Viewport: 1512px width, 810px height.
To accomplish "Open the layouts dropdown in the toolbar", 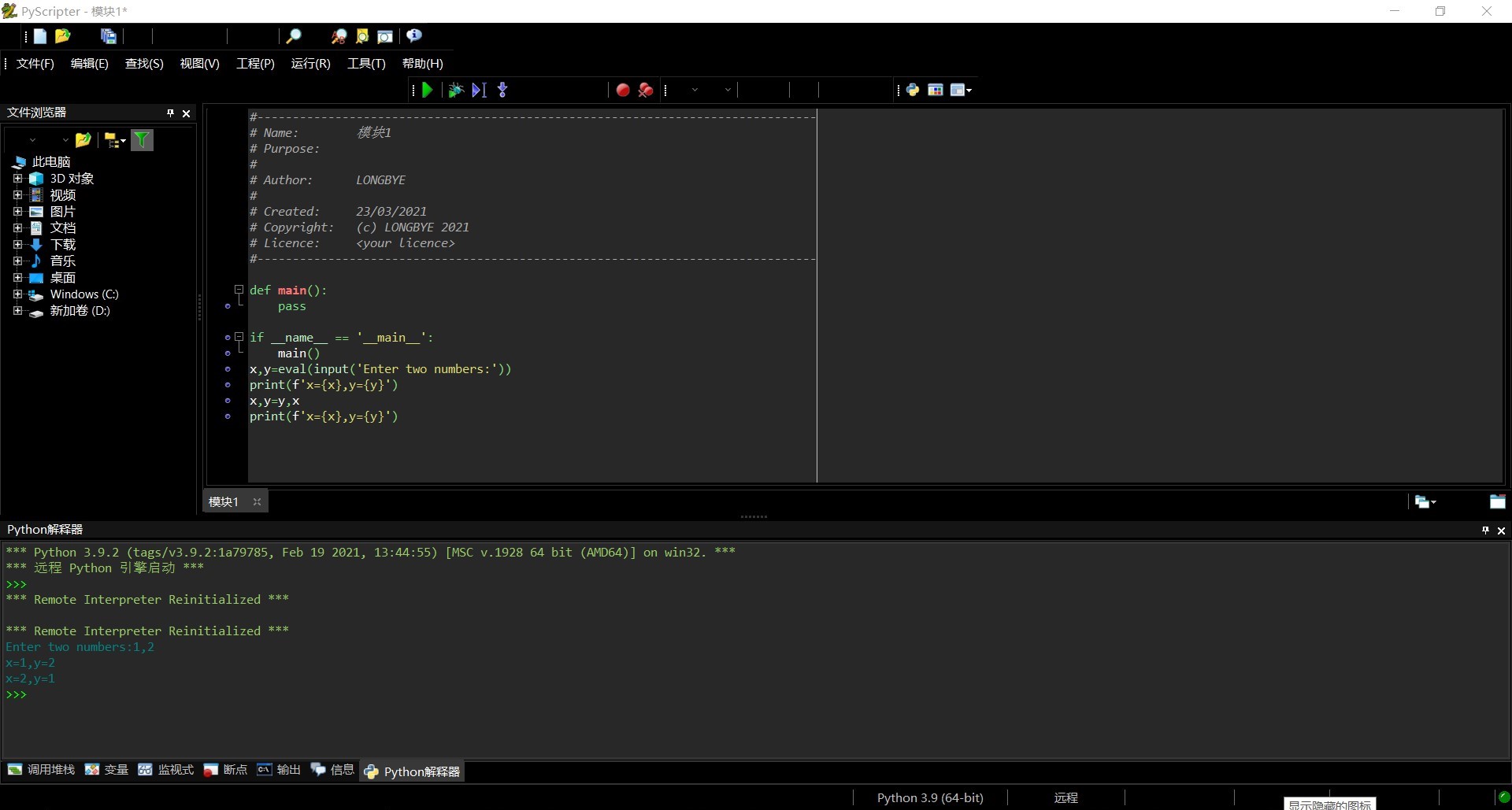I will (x=962, y=91).
